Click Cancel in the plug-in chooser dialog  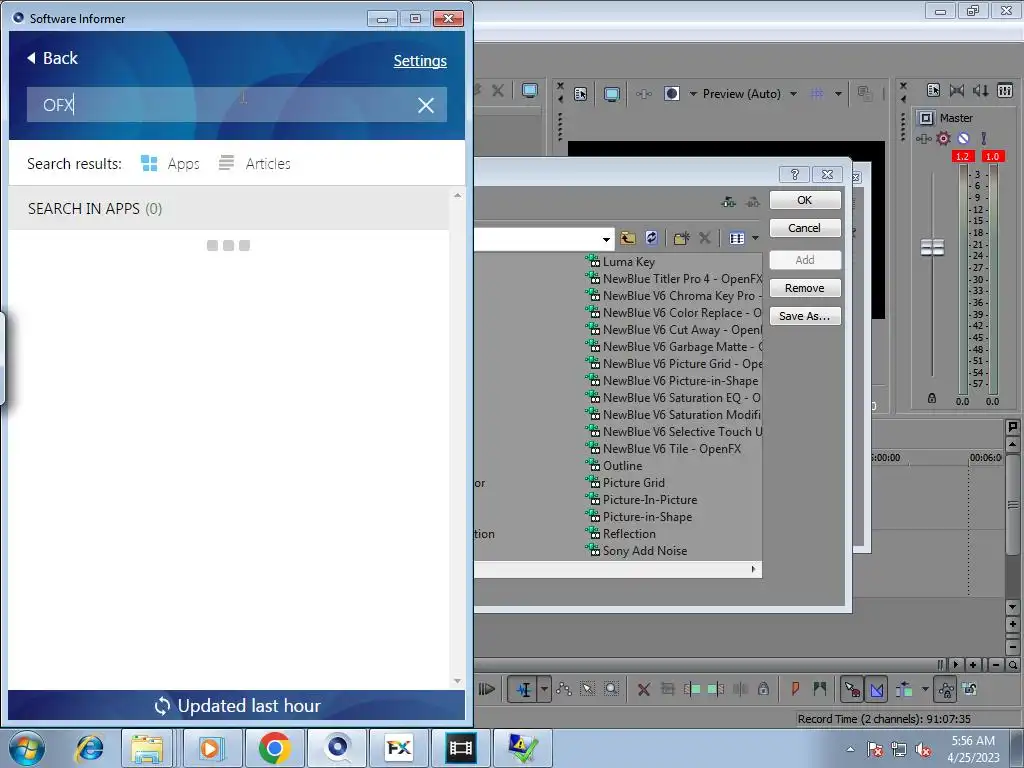coord(805,228)
